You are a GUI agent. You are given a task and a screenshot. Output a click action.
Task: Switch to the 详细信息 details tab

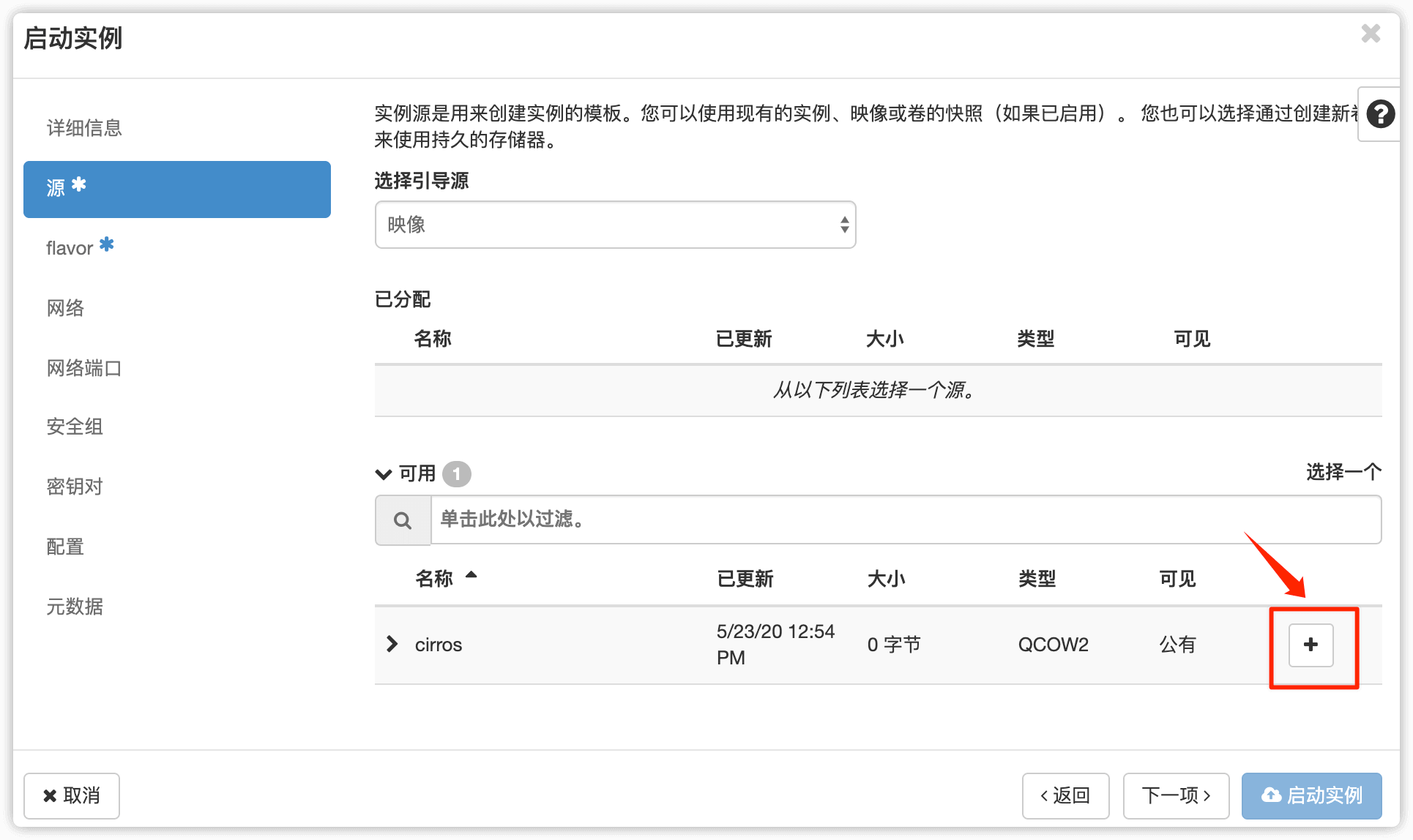84,128
